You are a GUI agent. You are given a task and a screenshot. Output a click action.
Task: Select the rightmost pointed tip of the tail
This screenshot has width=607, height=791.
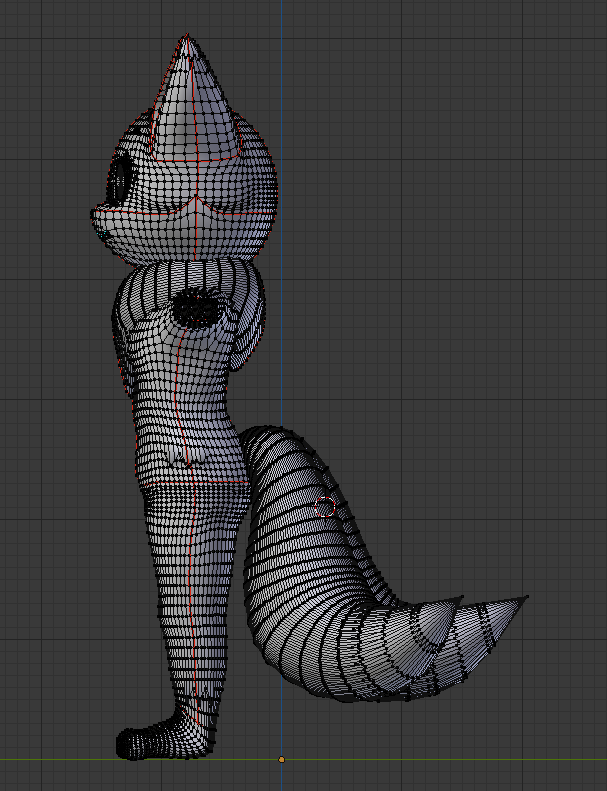point(526,597)
